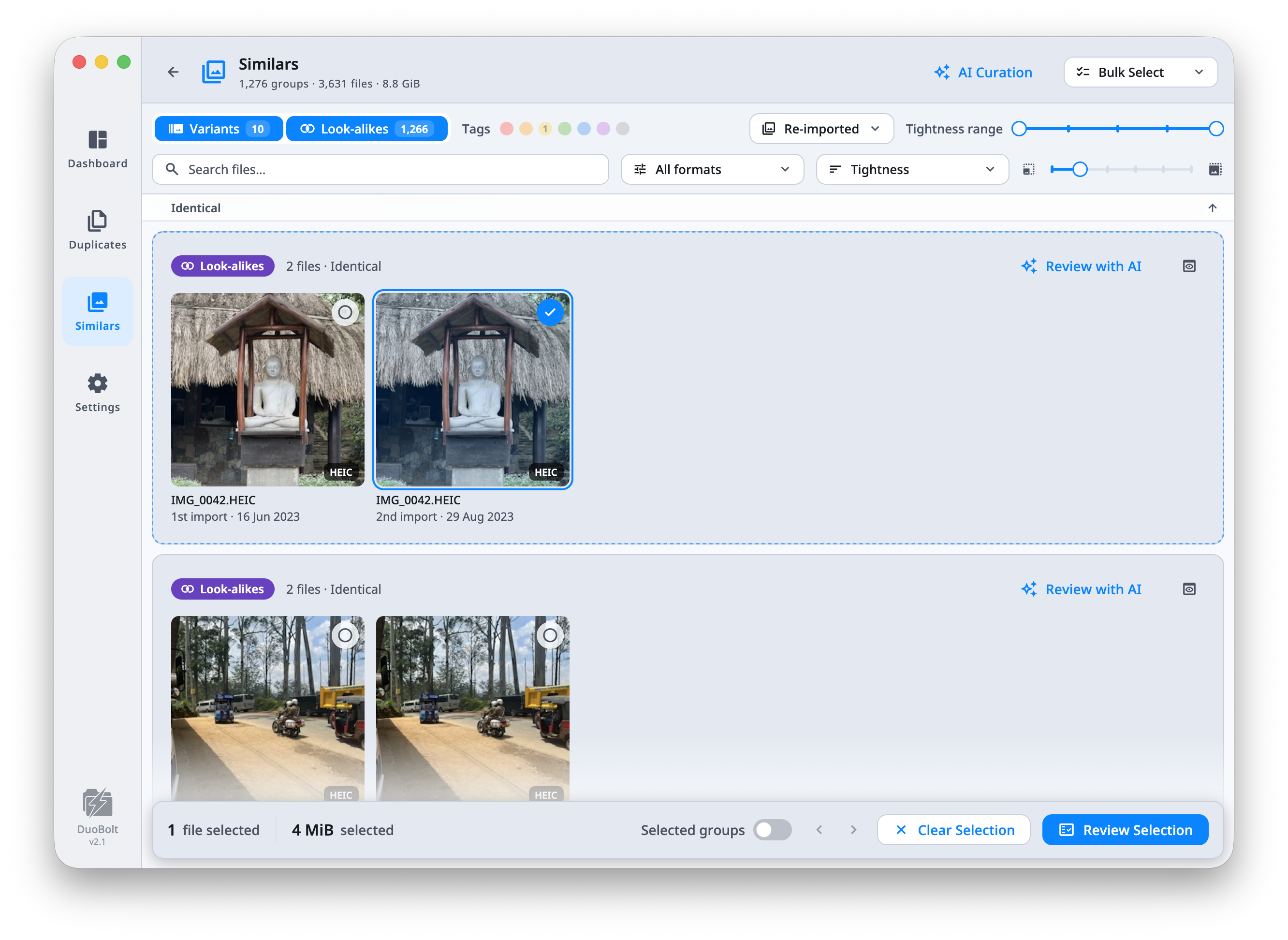Go back using the arrow icon
Screen dimensions: 1288x940
(173, 72)
